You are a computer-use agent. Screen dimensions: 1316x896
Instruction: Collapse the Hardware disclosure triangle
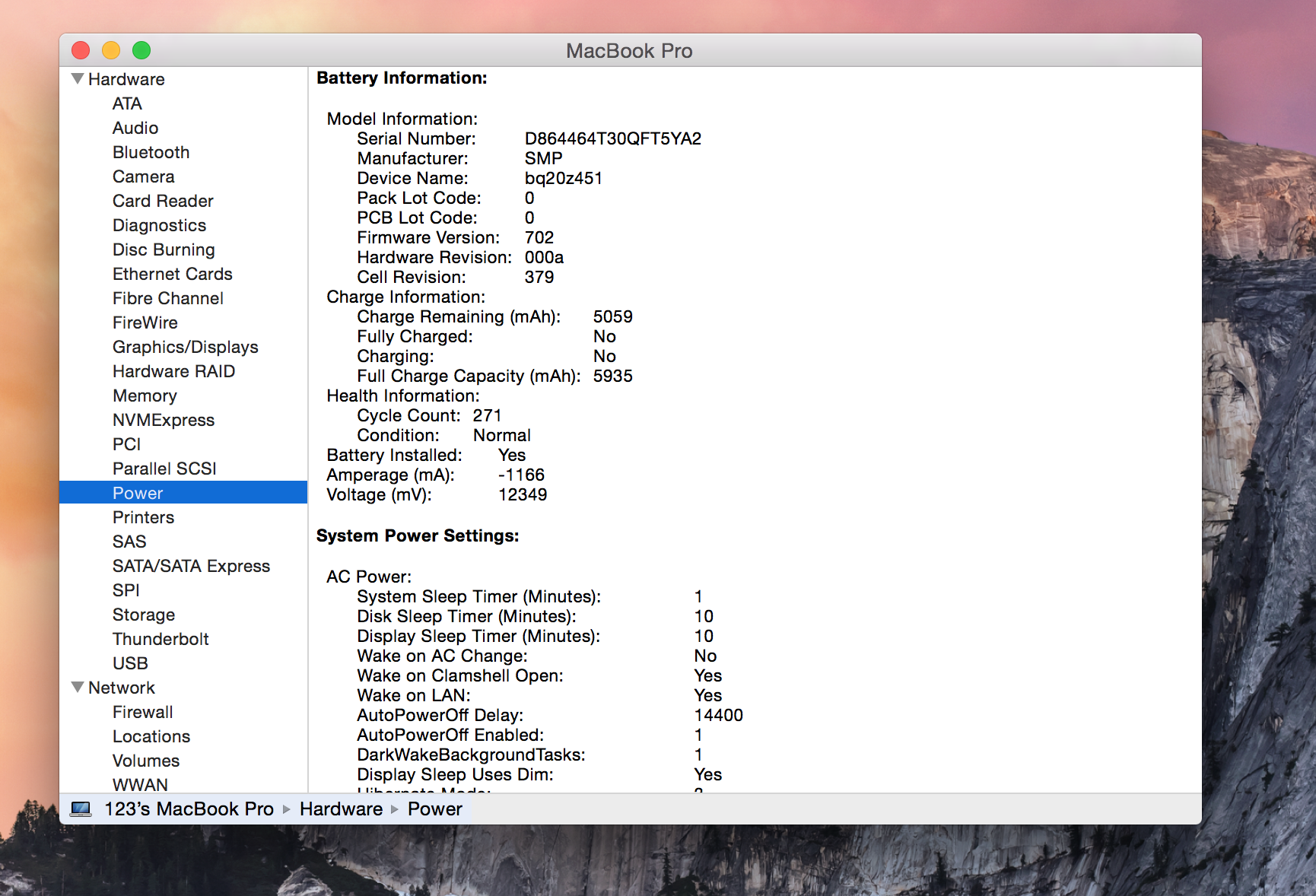pos(78,78)
